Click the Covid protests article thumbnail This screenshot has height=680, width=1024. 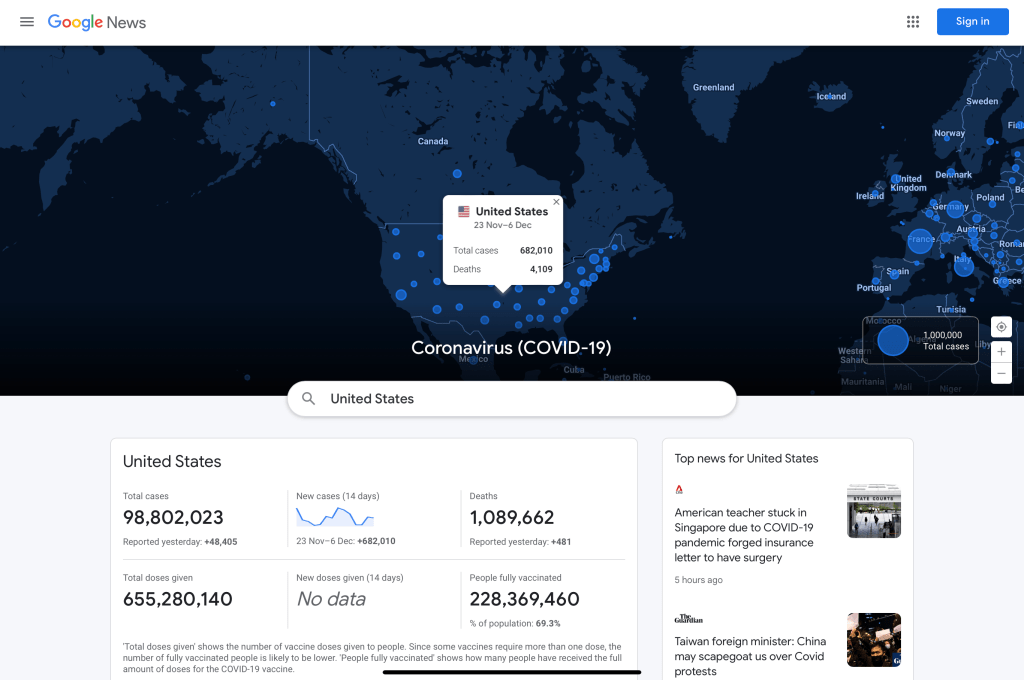click(x=873, y=640)
